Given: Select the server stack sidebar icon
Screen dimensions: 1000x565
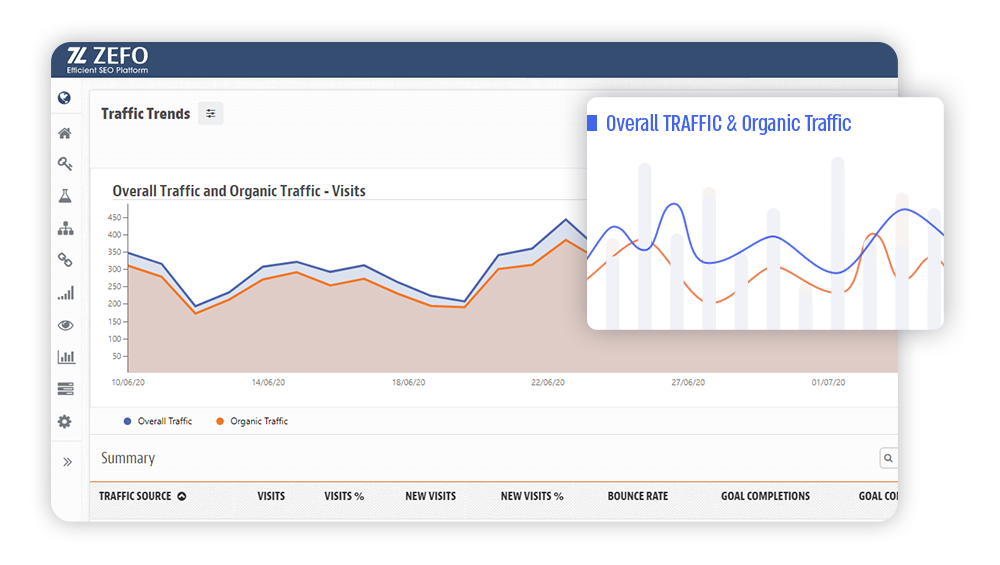Looking at the screenshot, I should [66, 388].
